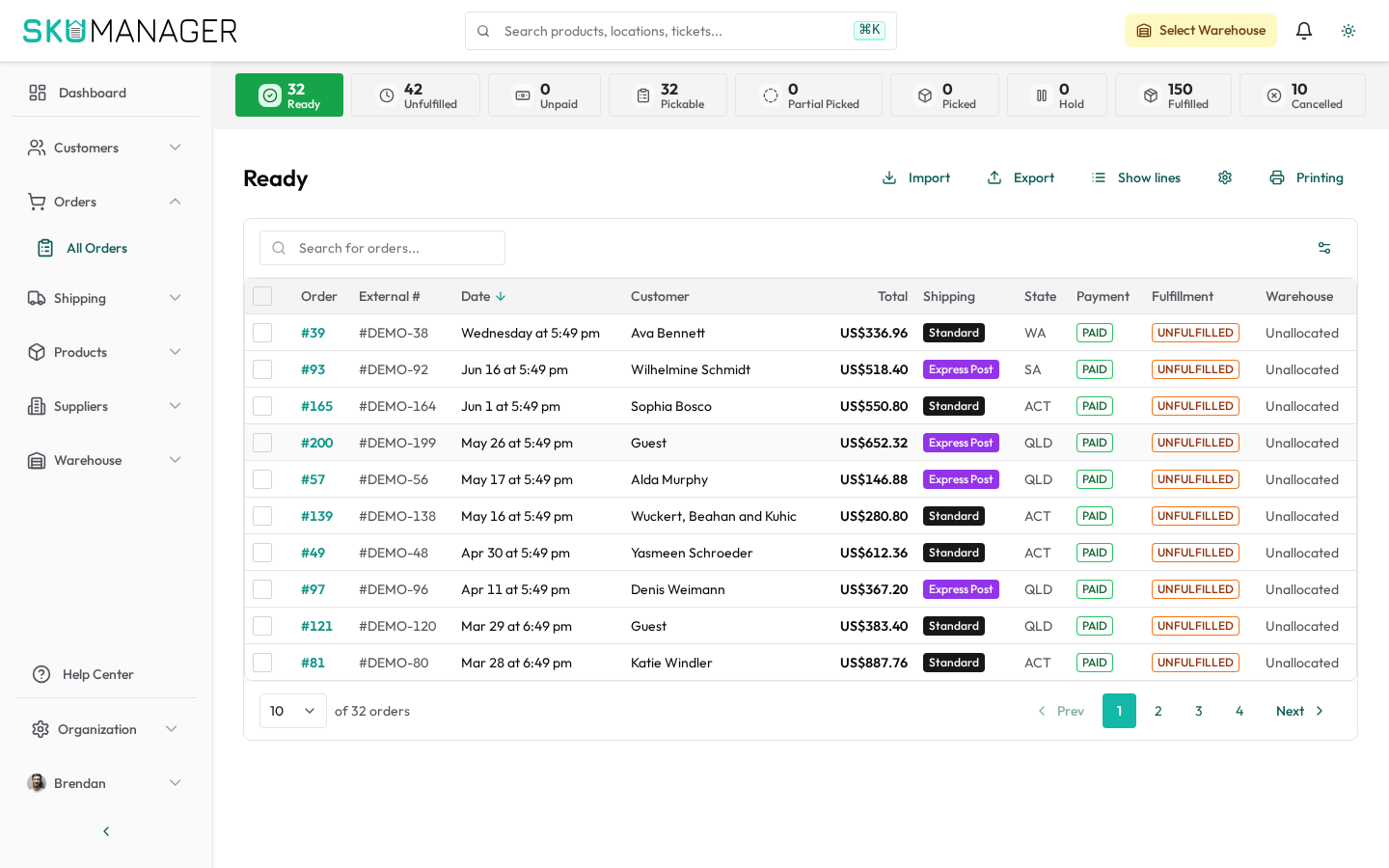Image resolution: width=1389 pixels, height=868 pixels.
Task: Click the Import download icon
Action: click(x=889, y=177)
